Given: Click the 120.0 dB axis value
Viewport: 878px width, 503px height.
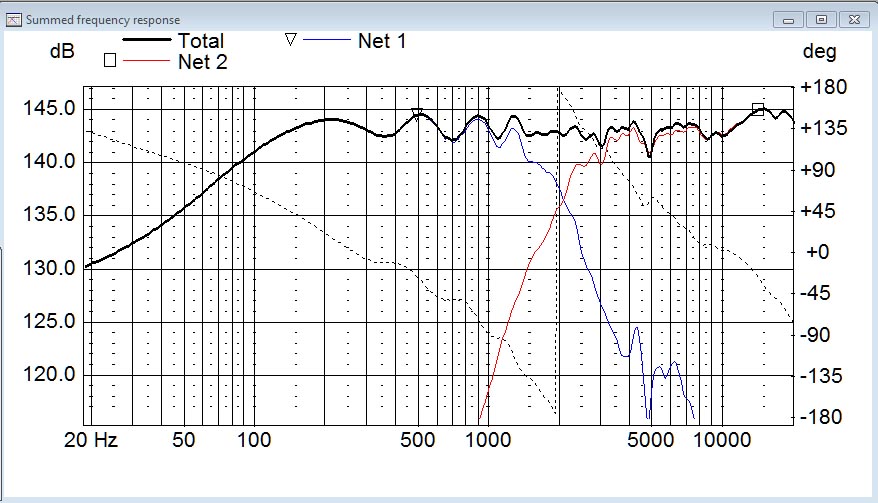Looking at the screenshot, I should (49, 375).
